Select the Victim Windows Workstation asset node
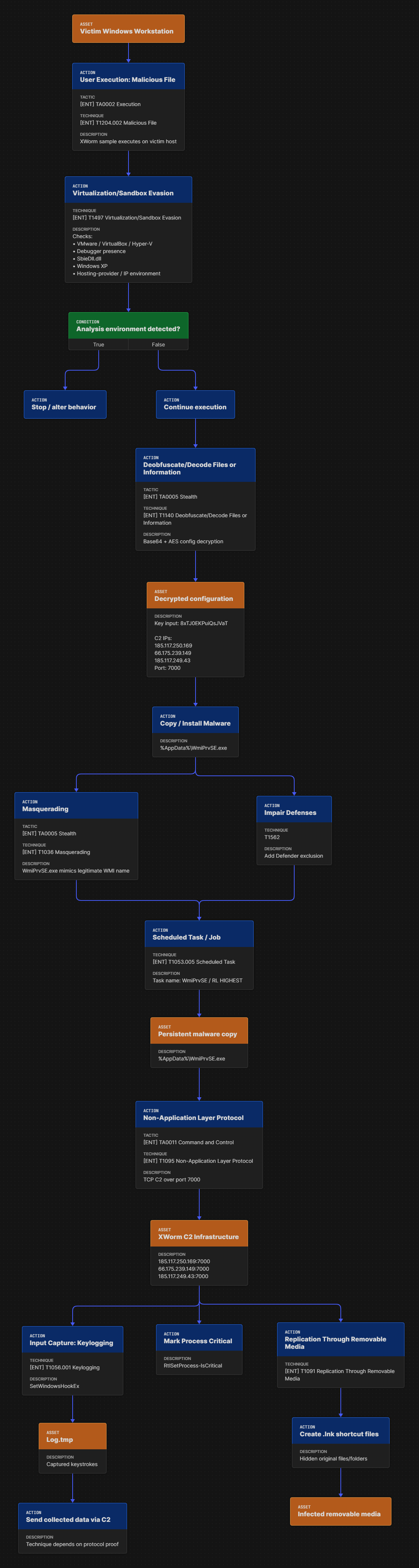The width and height of the screenshot is (419, 1568). click(x=128, y=29)
